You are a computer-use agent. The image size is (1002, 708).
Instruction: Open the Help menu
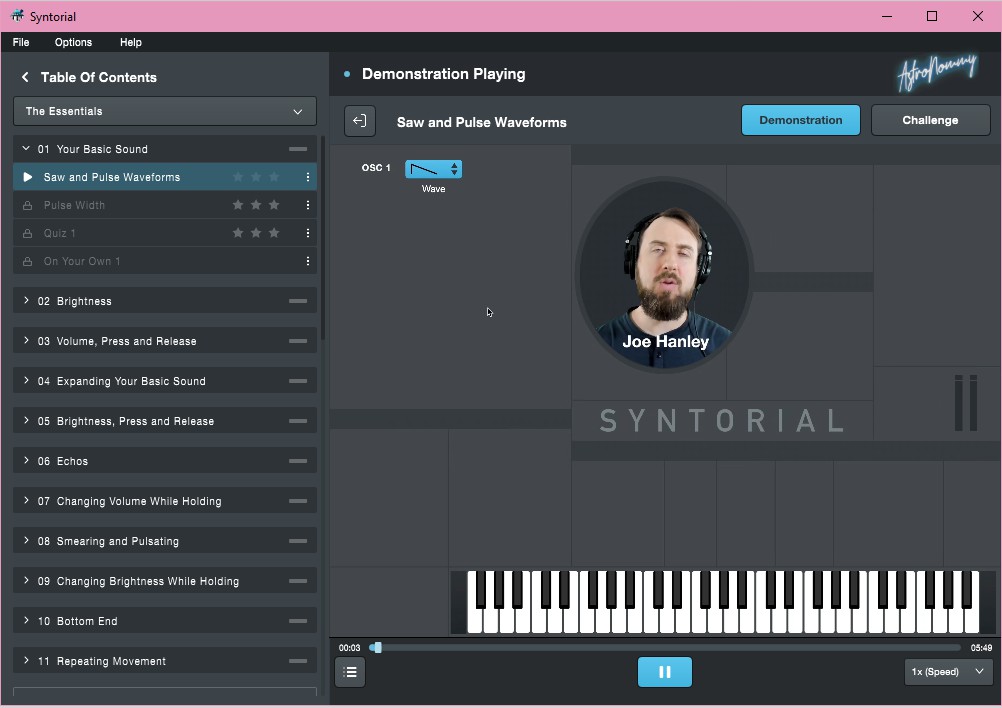(131, 42)
